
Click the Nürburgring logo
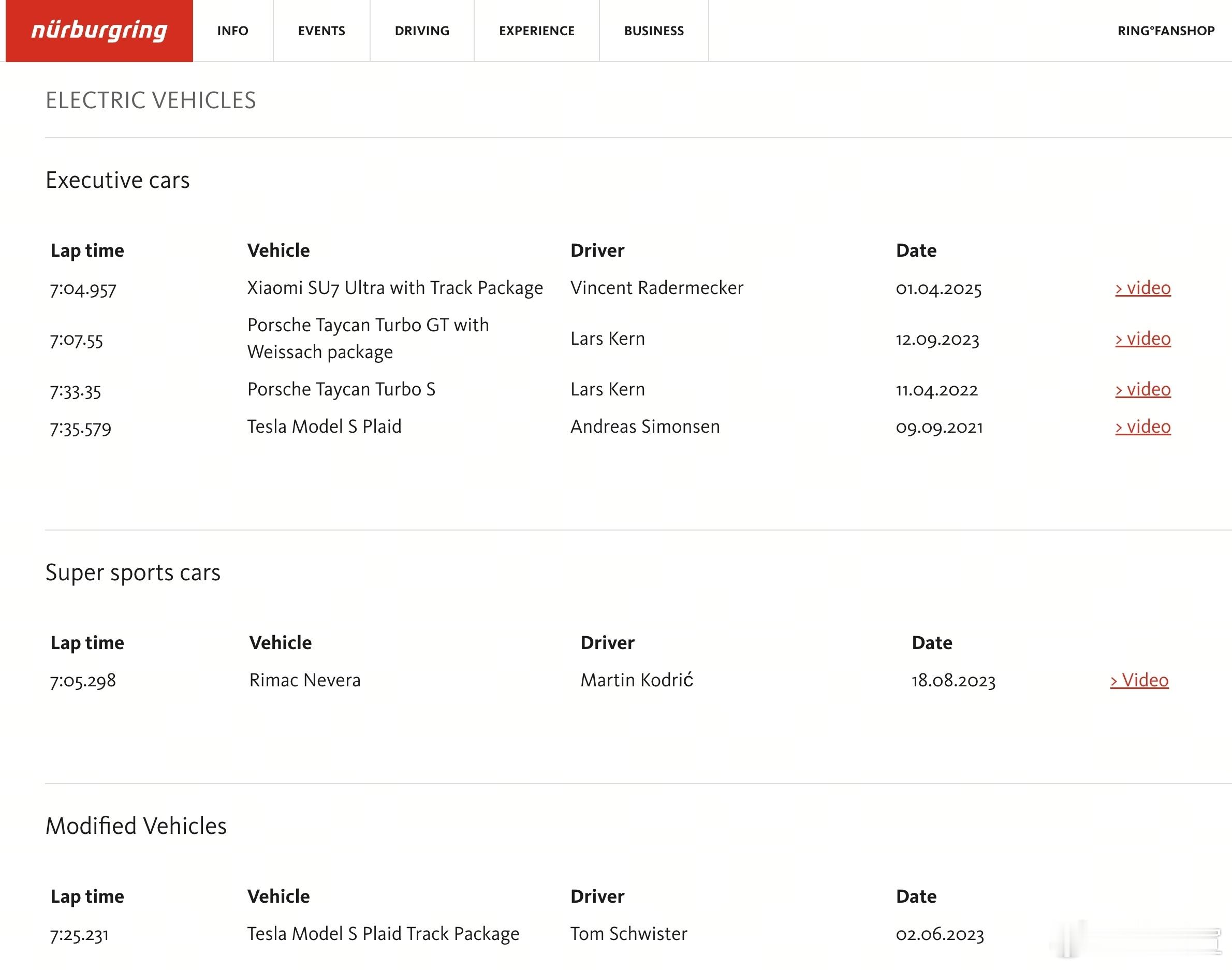(99, 31)
